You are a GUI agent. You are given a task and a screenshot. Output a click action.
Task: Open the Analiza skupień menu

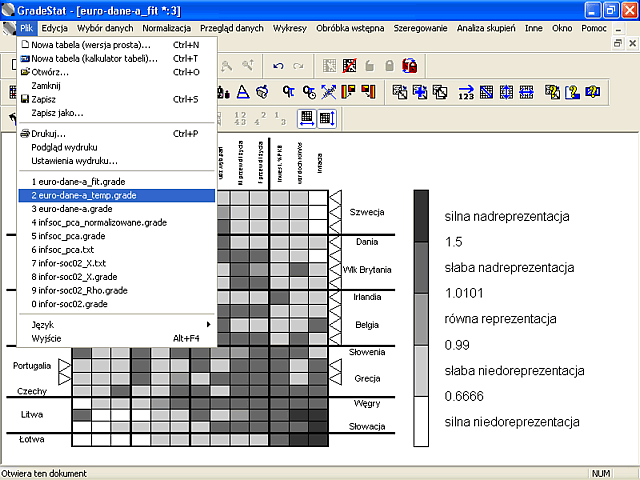point(486,28)
